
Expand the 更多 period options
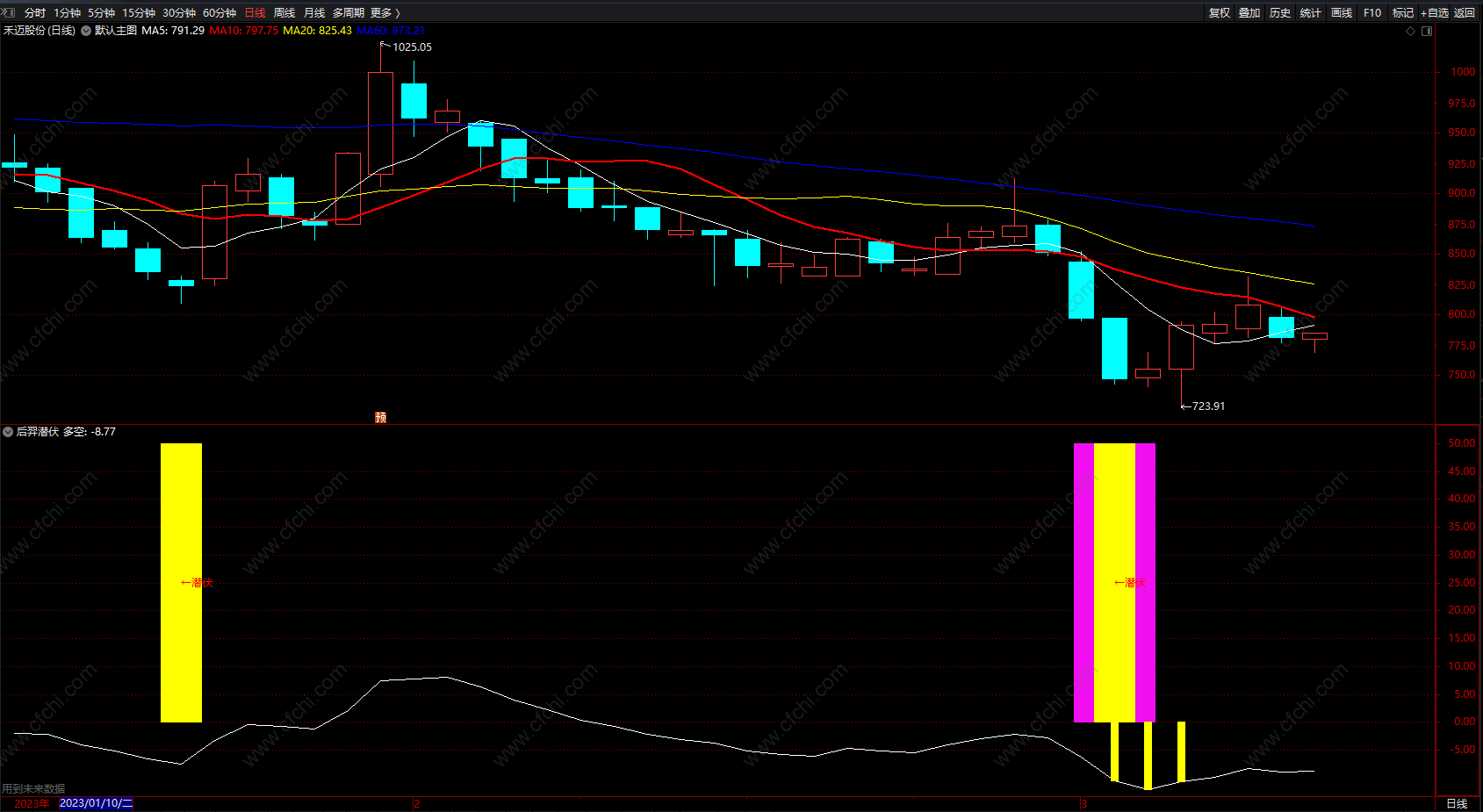[385, 13]
